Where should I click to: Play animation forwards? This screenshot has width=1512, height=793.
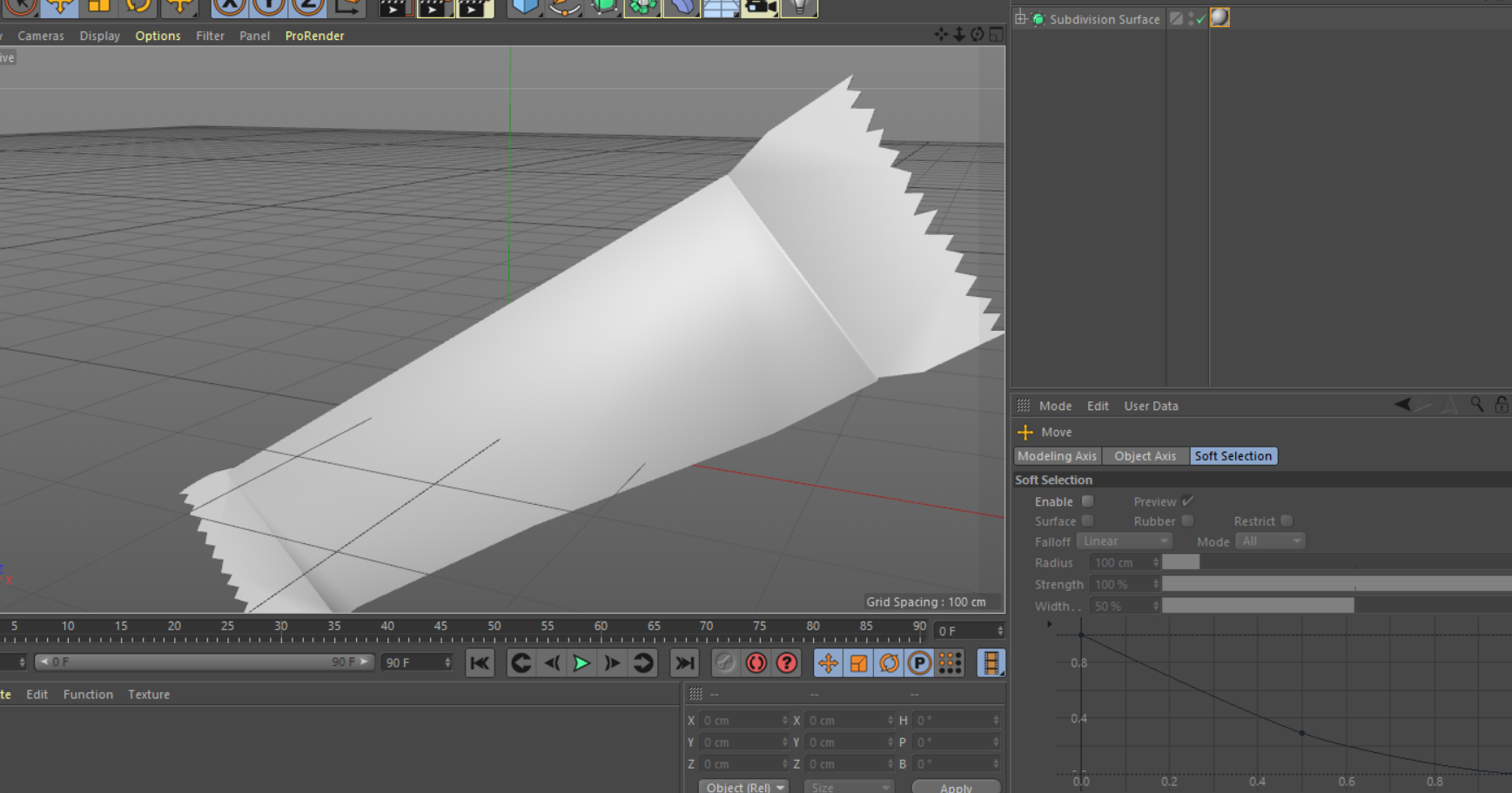click(581, 663)
